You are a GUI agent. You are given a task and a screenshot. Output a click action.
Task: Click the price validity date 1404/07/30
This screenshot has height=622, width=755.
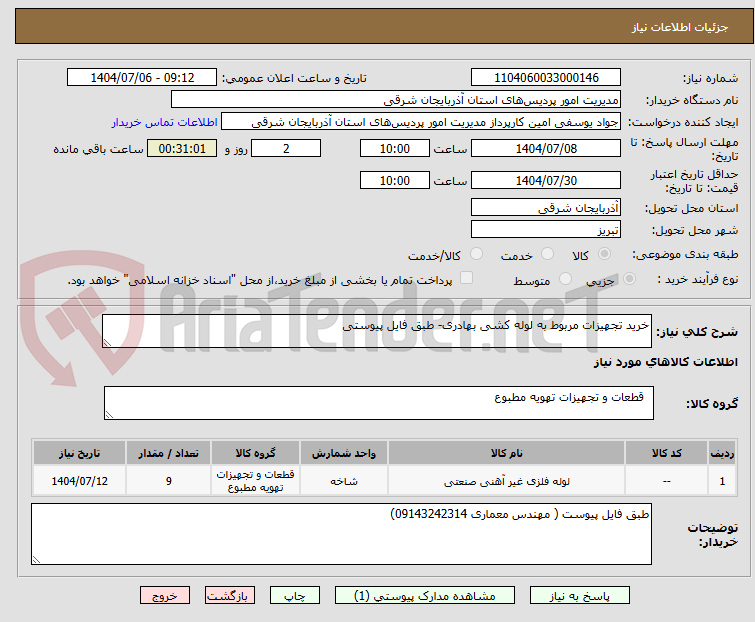pos(546,181)
